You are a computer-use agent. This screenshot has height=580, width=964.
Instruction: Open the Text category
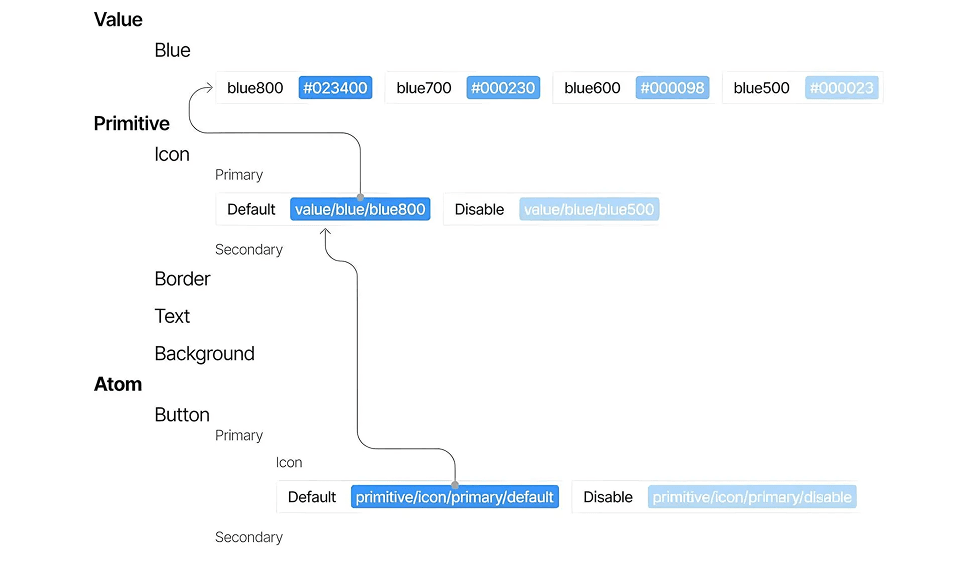point(172,316)
